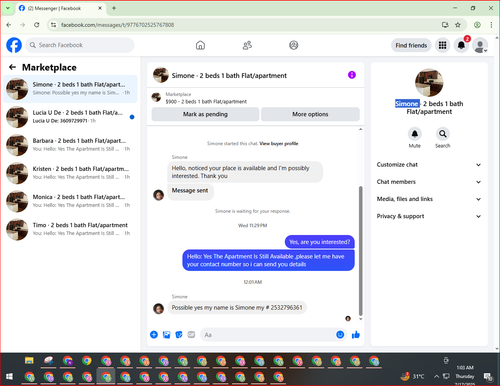This screenshot has height=386, width=500.
Task: Click the site information icon in address bar
Action: tap(53, 25)
